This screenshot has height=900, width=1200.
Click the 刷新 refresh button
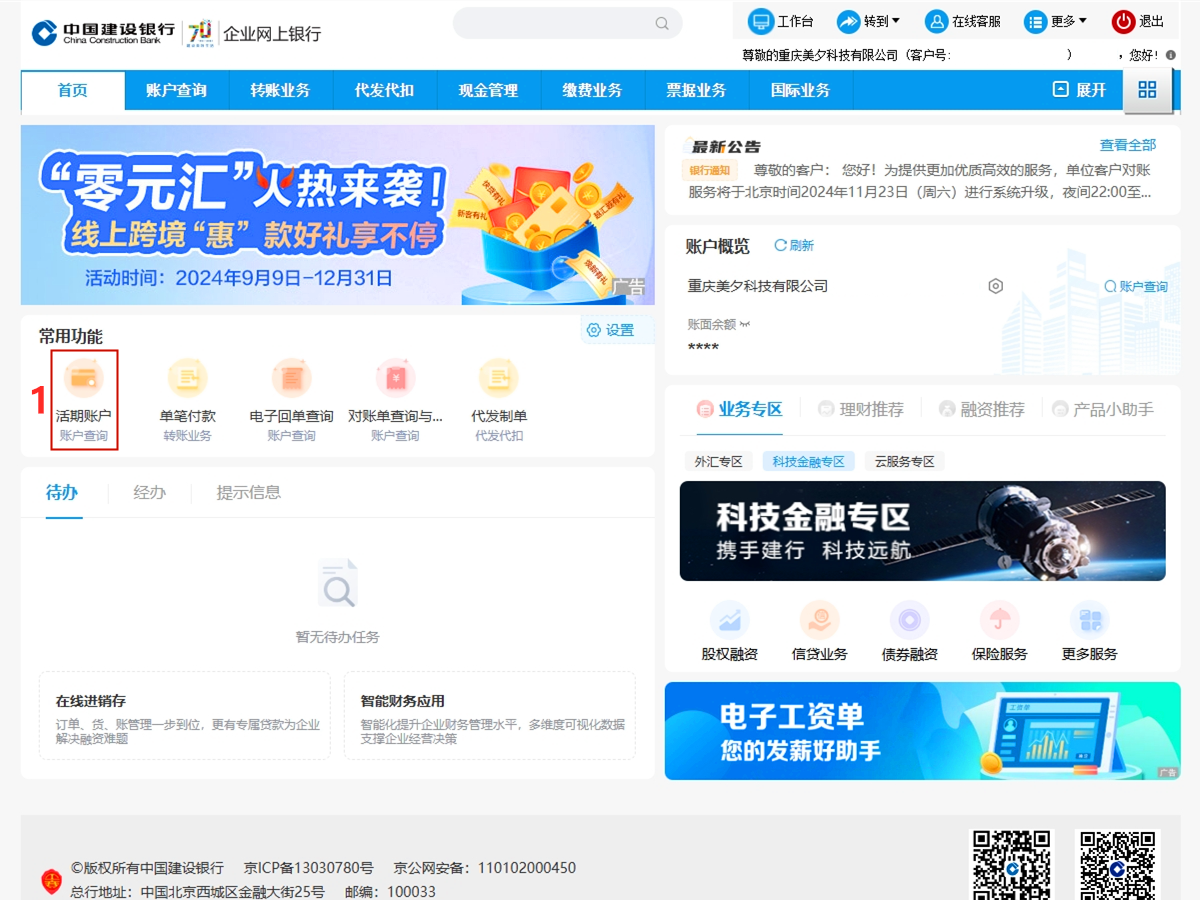(x=794, y=245)
